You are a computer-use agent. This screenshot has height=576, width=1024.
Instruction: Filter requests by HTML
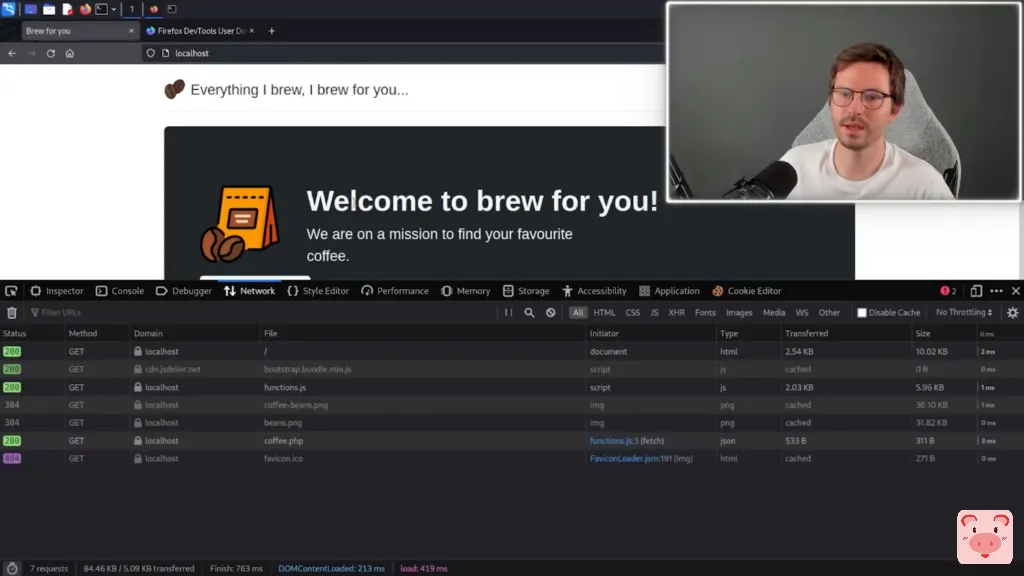[x=604, y=313]
